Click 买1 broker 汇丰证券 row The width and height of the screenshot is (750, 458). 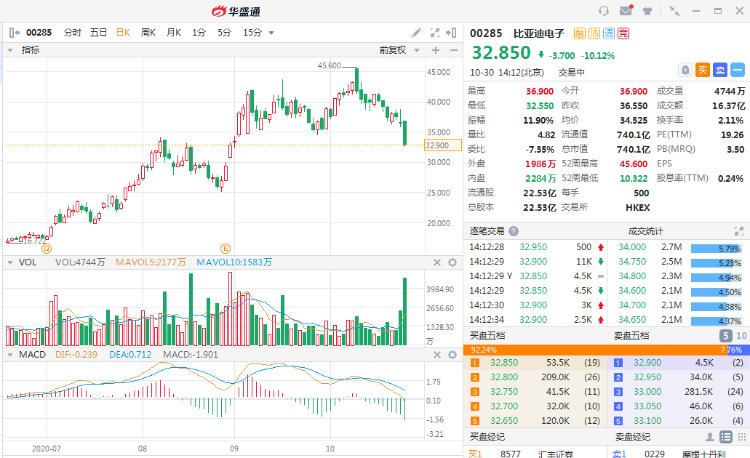click(535, 453)
